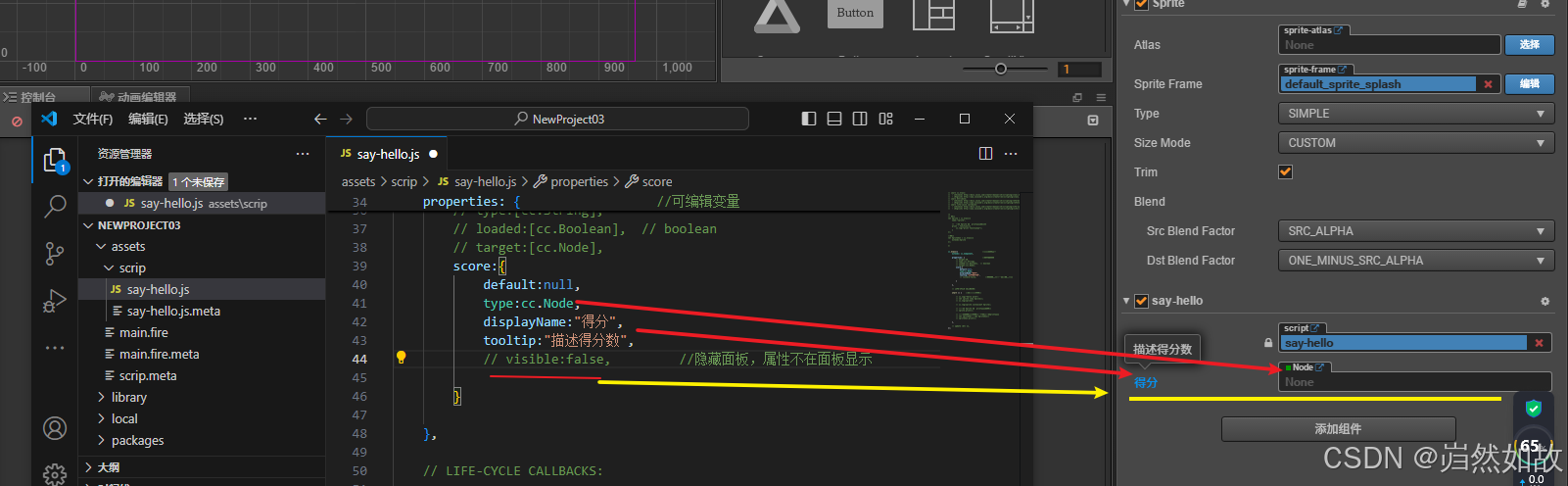The height and width of the screenshot is (486, 1568).
Task: Expand the library folder
Action: click(102, 398)
